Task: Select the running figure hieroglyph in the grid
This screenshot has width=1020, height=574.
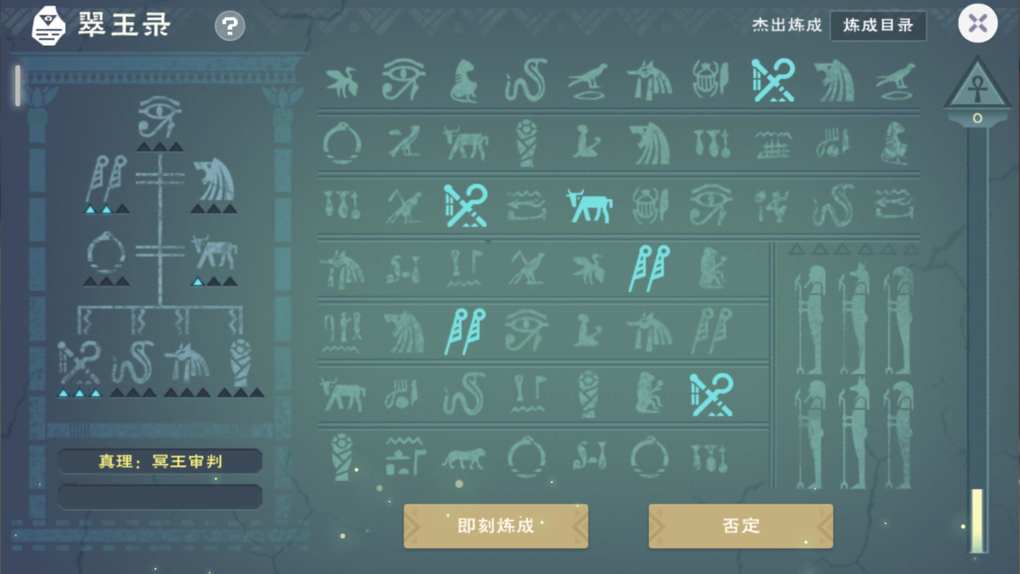Action: point(771,206)
